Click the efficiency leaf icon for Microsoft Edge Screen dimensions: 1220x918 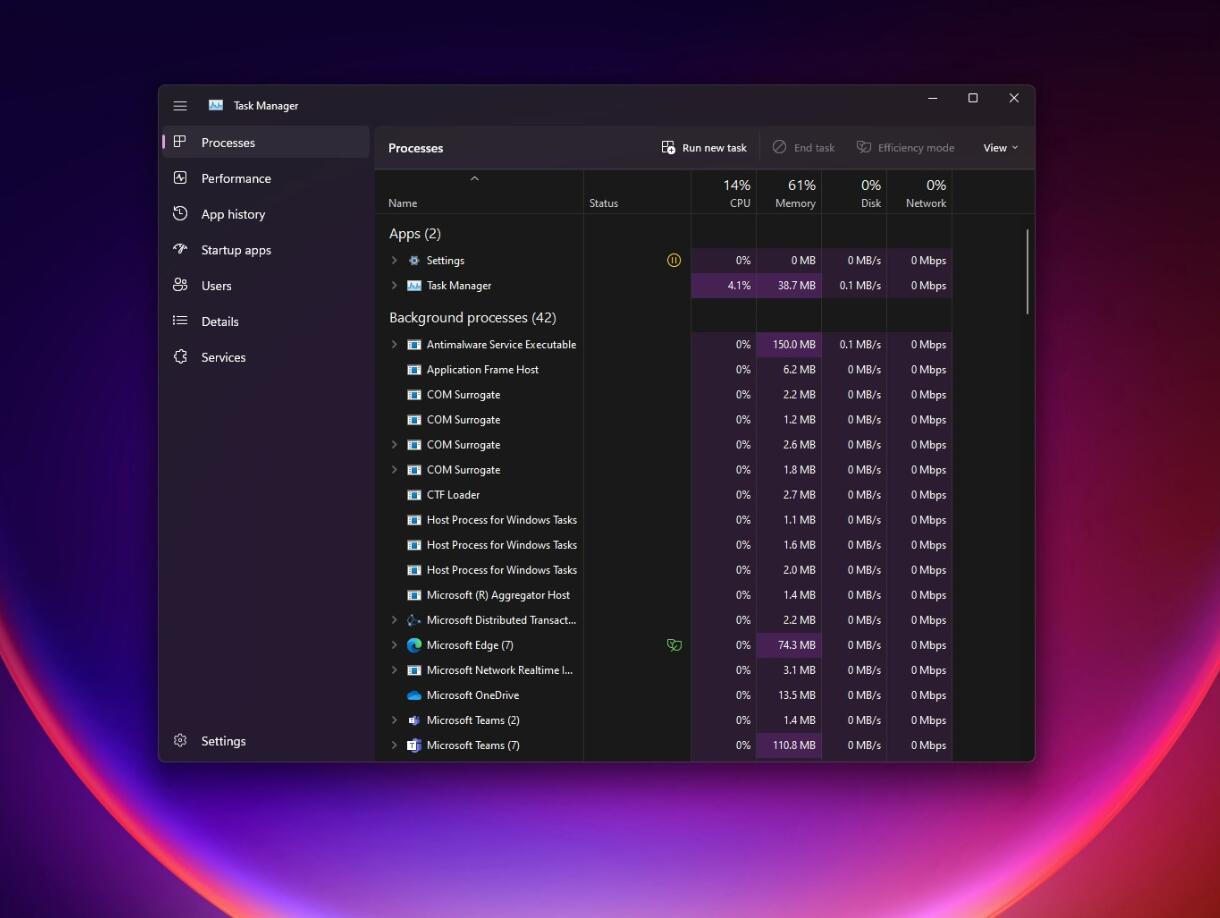click(x=674, y=645)
